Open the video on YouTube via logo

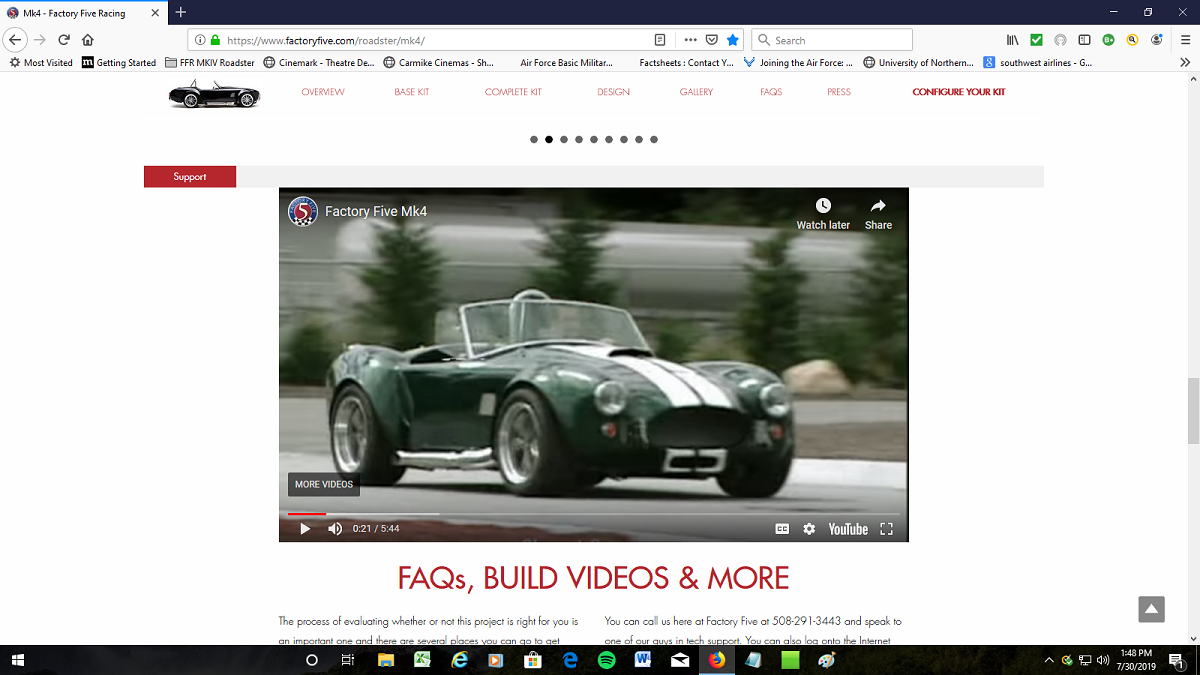pyautogui.click(x=848, y=529)
